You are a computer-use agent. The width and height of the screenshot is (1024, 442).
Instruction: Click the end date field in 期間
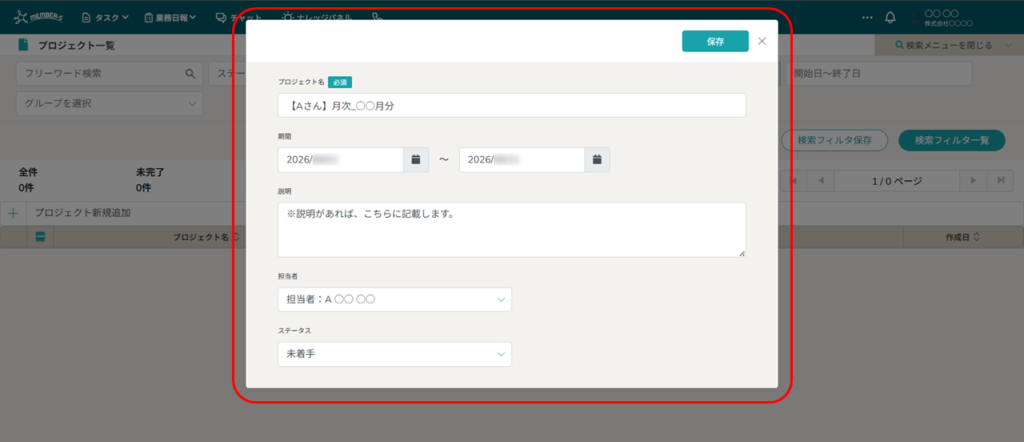522,159
